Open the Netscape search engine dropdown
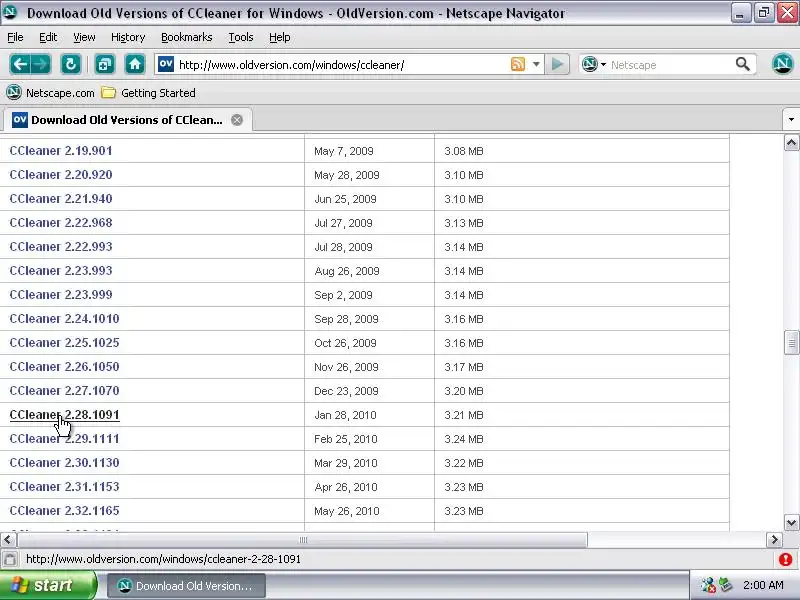Viewport: 800px width, 600px height. tap(594, 64)
